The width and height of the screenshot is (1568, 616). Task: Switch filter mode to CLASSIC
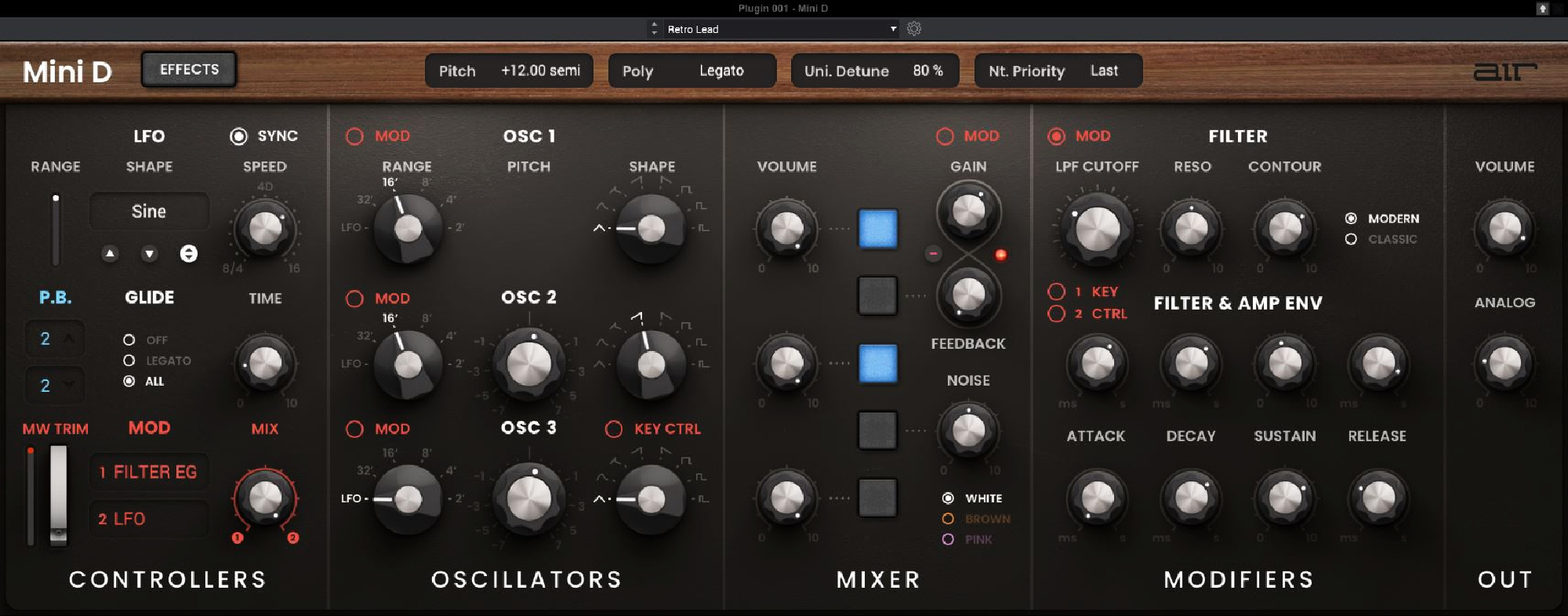point(1351,239)
